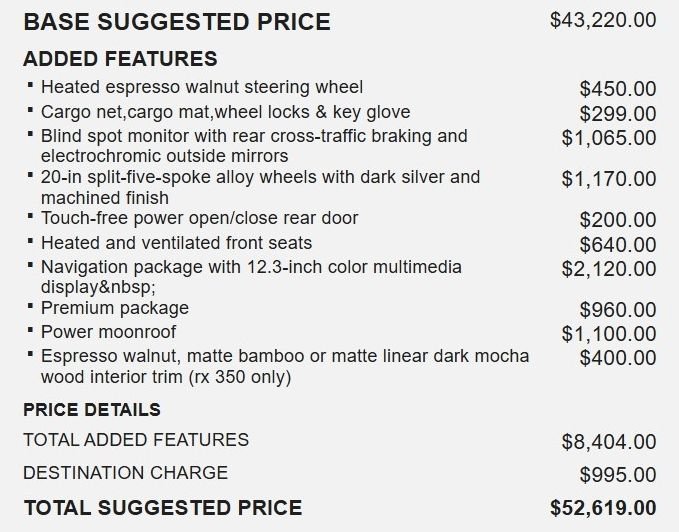
Task: Click the Added Features heading
Action: (x=120, y=58)
